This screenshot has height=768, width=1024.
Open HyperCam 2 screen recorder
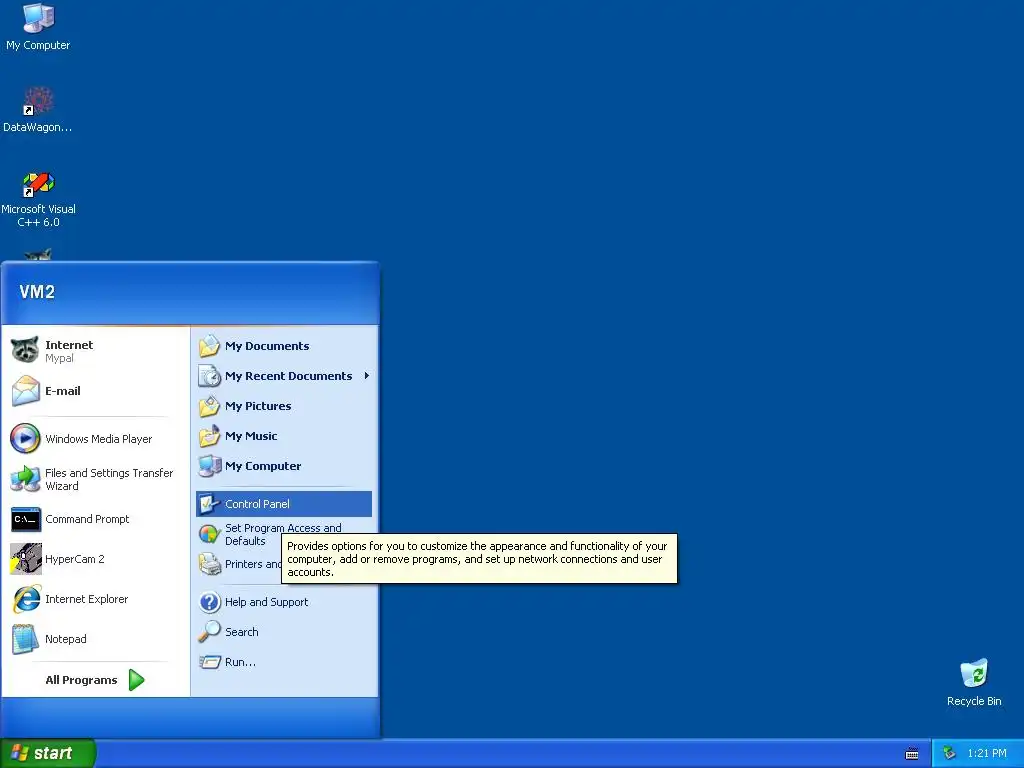[x=95, y=559]
